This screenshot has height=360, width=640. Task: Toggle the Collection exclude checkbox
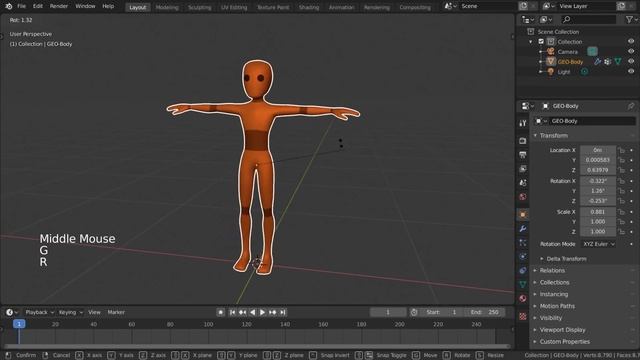(541, 42)
